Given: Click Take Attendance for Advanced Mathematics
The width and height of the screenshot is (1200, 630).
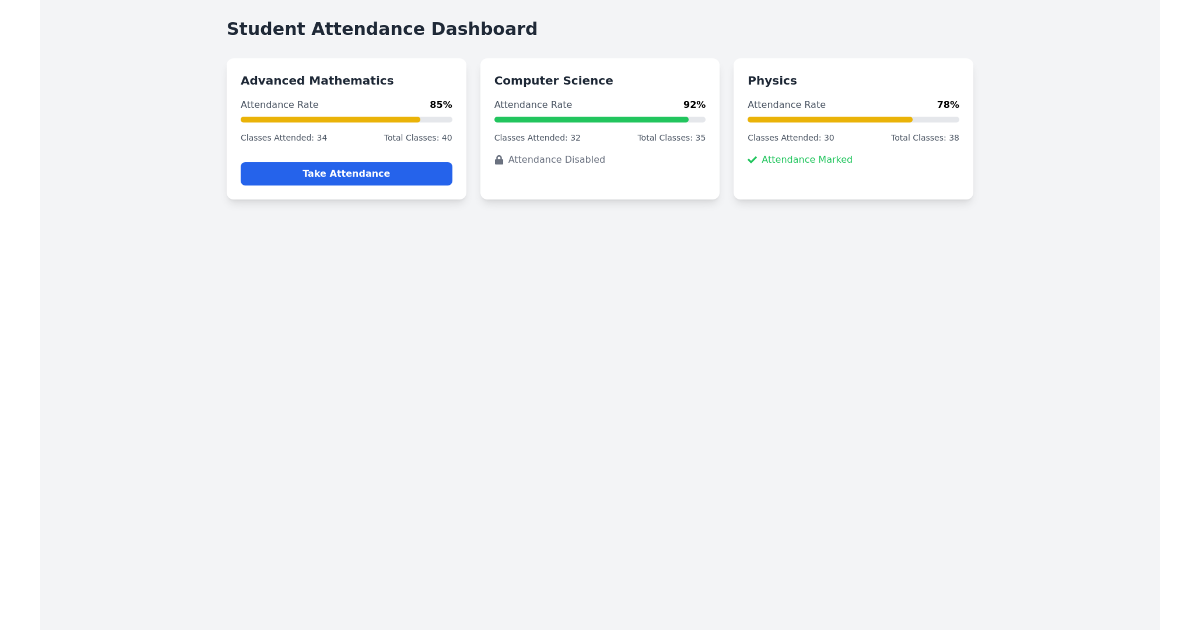Looking at the screenshot, I should point(346,173).
